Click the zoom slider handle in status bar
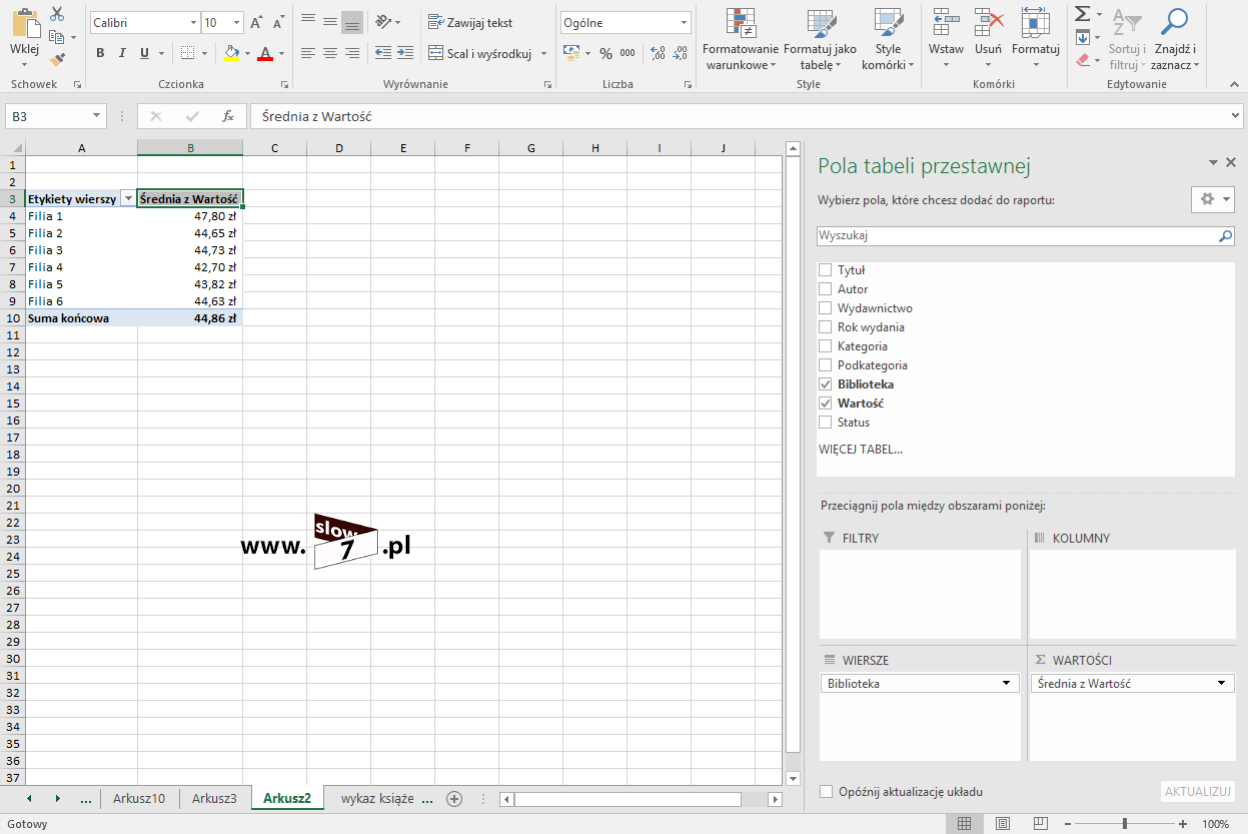 1125,824
